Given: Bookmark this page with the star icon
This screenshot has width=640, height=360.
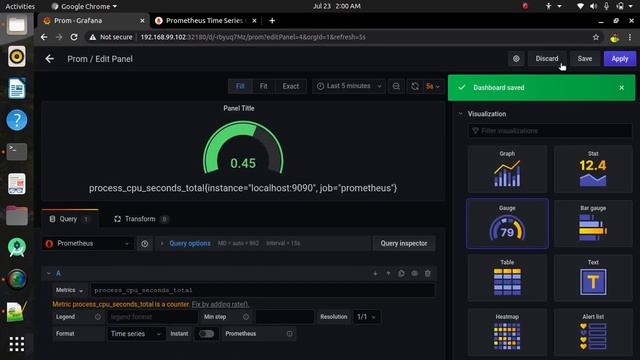Looking at the screenshot, I should [x=596, y=37].
